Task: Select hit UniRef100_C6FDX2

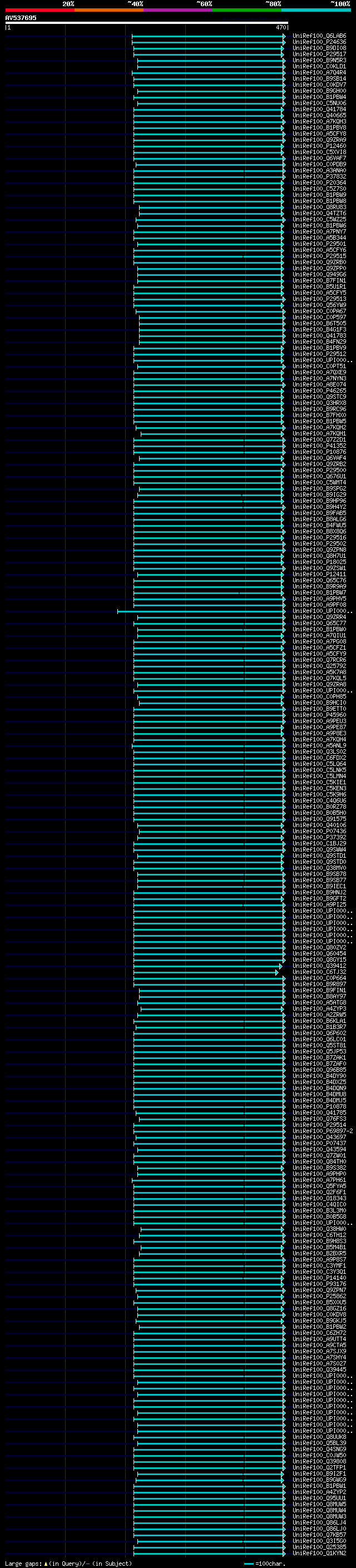Action: [x=319, y=758]
